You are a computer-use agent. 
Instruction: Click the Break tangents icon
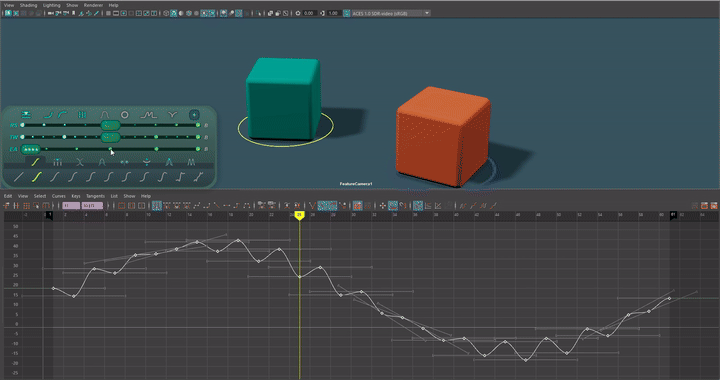pos(287,206)
